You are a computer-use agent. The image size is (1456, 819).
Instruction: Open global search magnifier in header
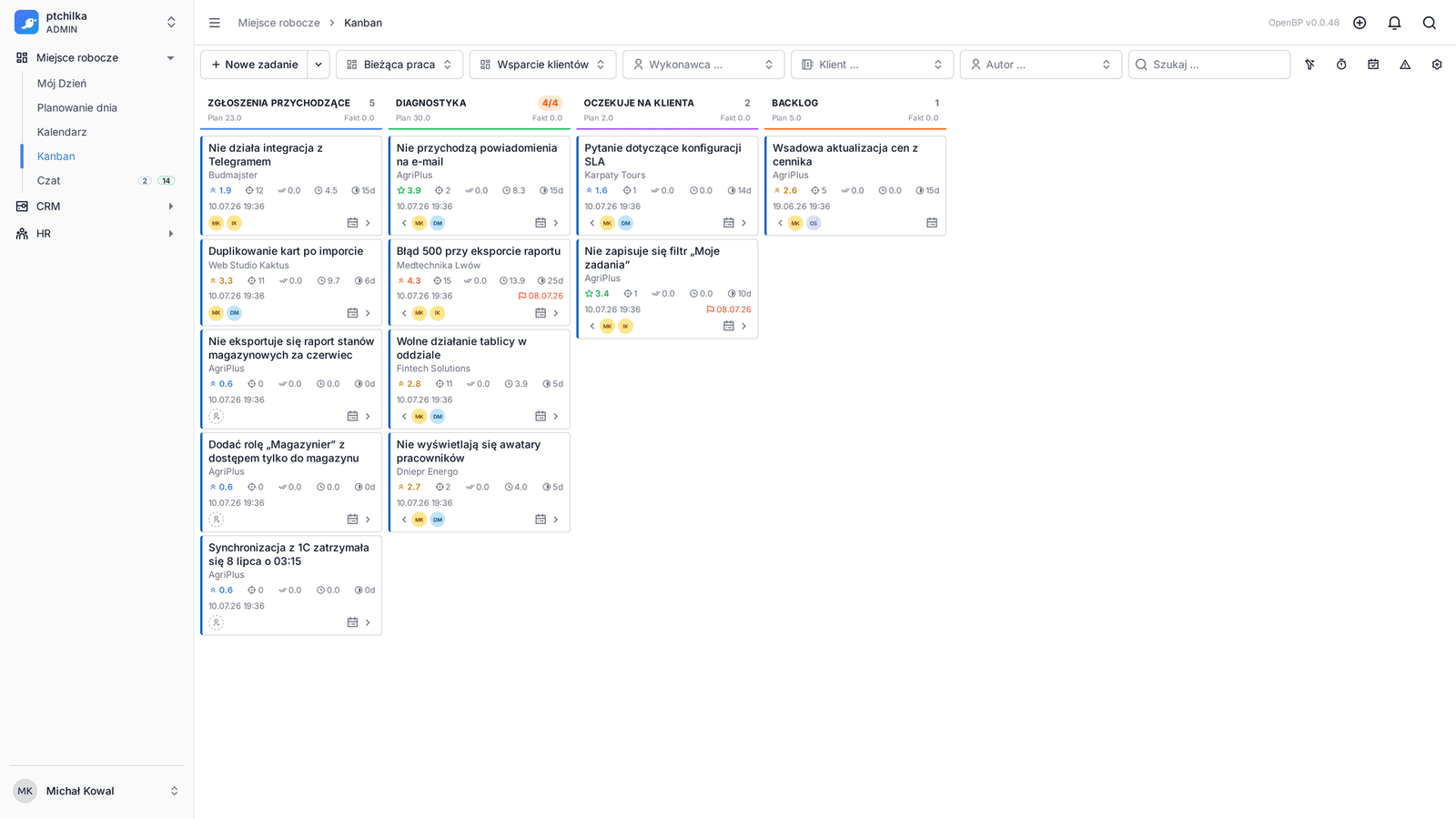click(1430, 23)
